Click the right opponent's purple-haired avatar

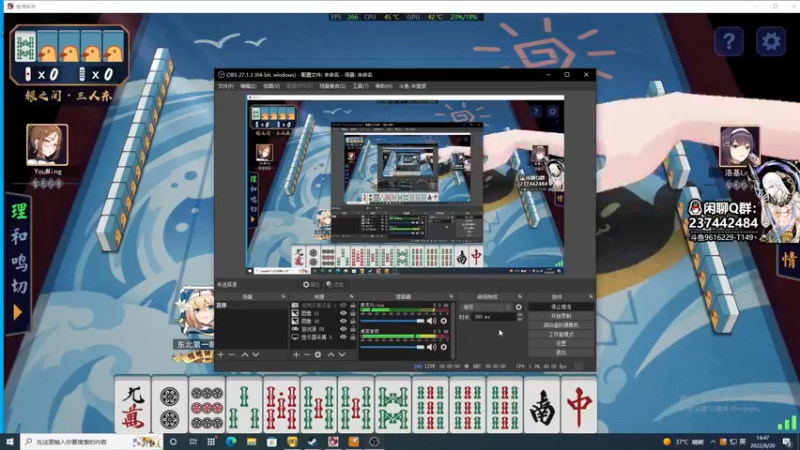(x=739, y=146)
